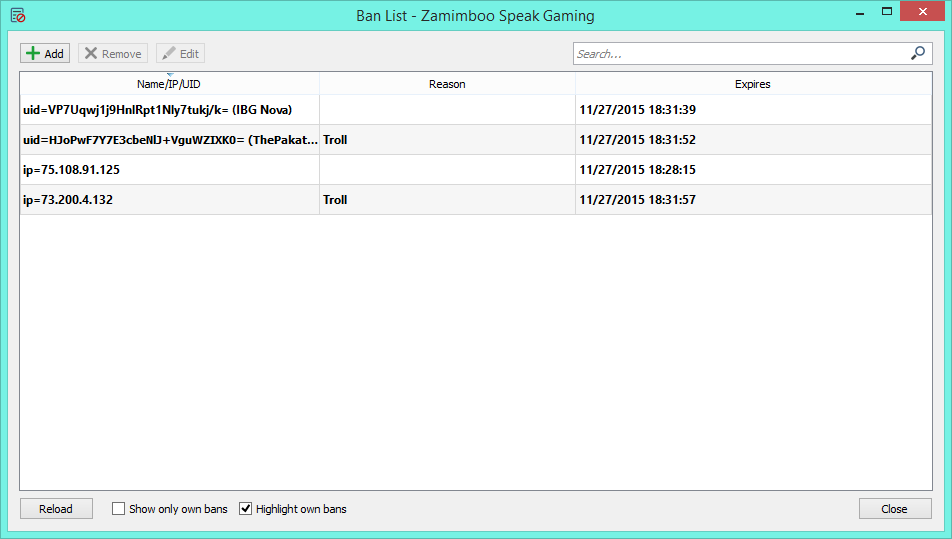Image resolution: width=952 pixels, height=539 pixels.
Task: Click expiry 11/27/2015 18:28:15
Action: pos(638,169)
